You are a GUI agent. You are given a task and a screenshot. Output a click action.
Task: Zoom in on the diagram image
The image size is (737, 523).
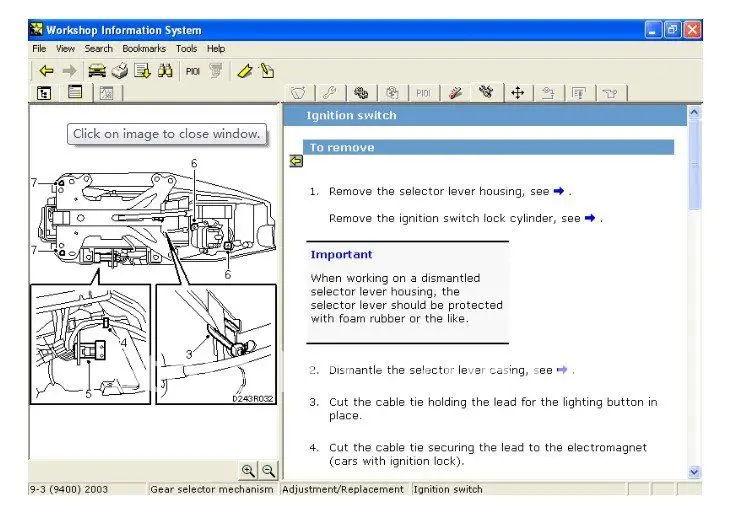click(x=248, y=470)
